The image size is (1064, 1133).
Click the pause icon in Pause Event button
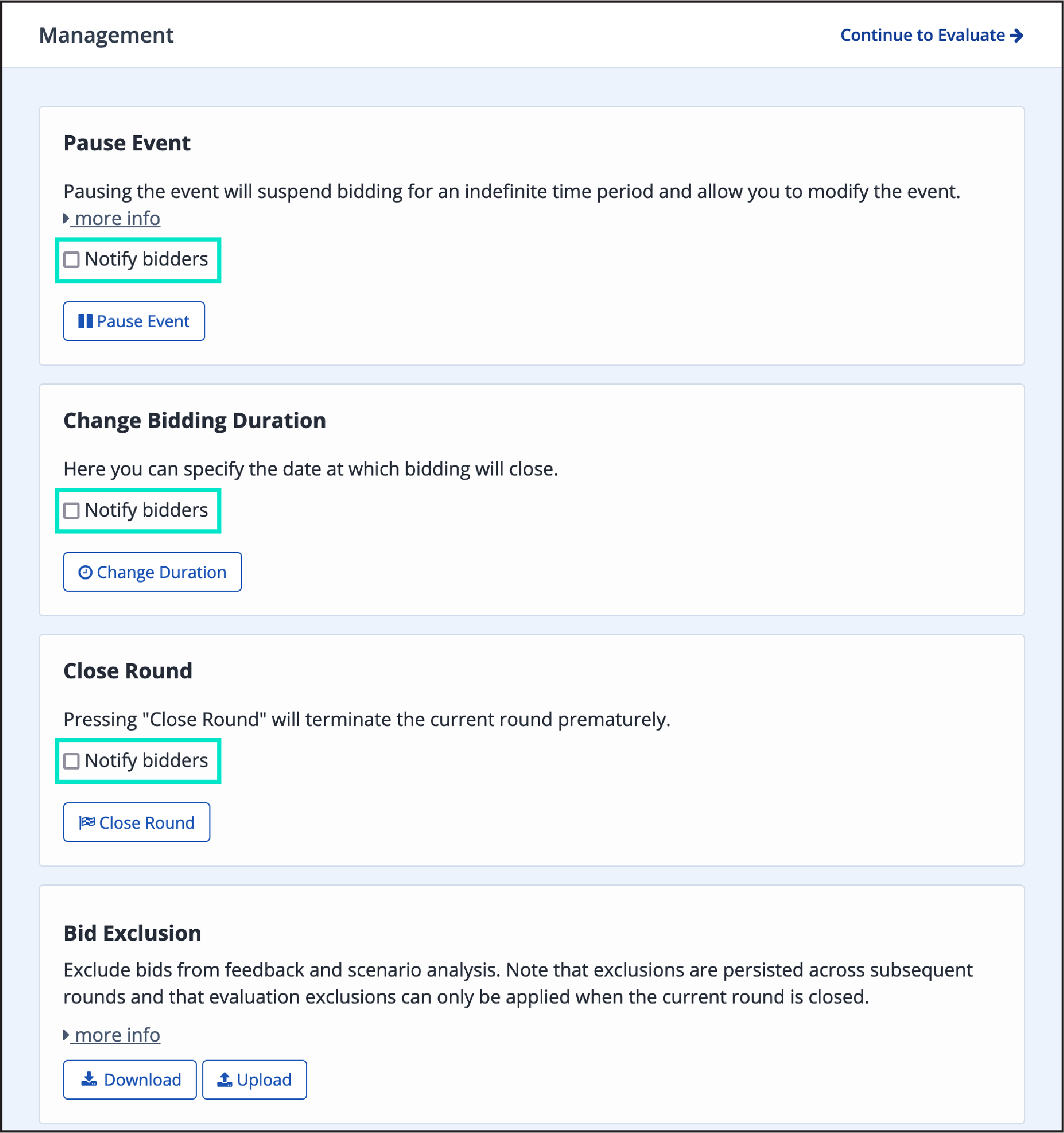coord(86,321)
